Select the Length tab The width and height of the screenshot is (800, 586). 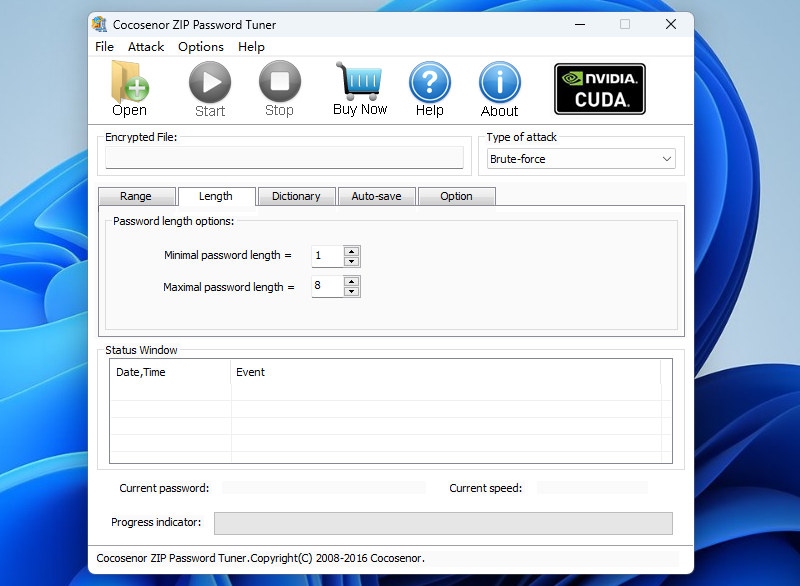click(x=216, y=196)
